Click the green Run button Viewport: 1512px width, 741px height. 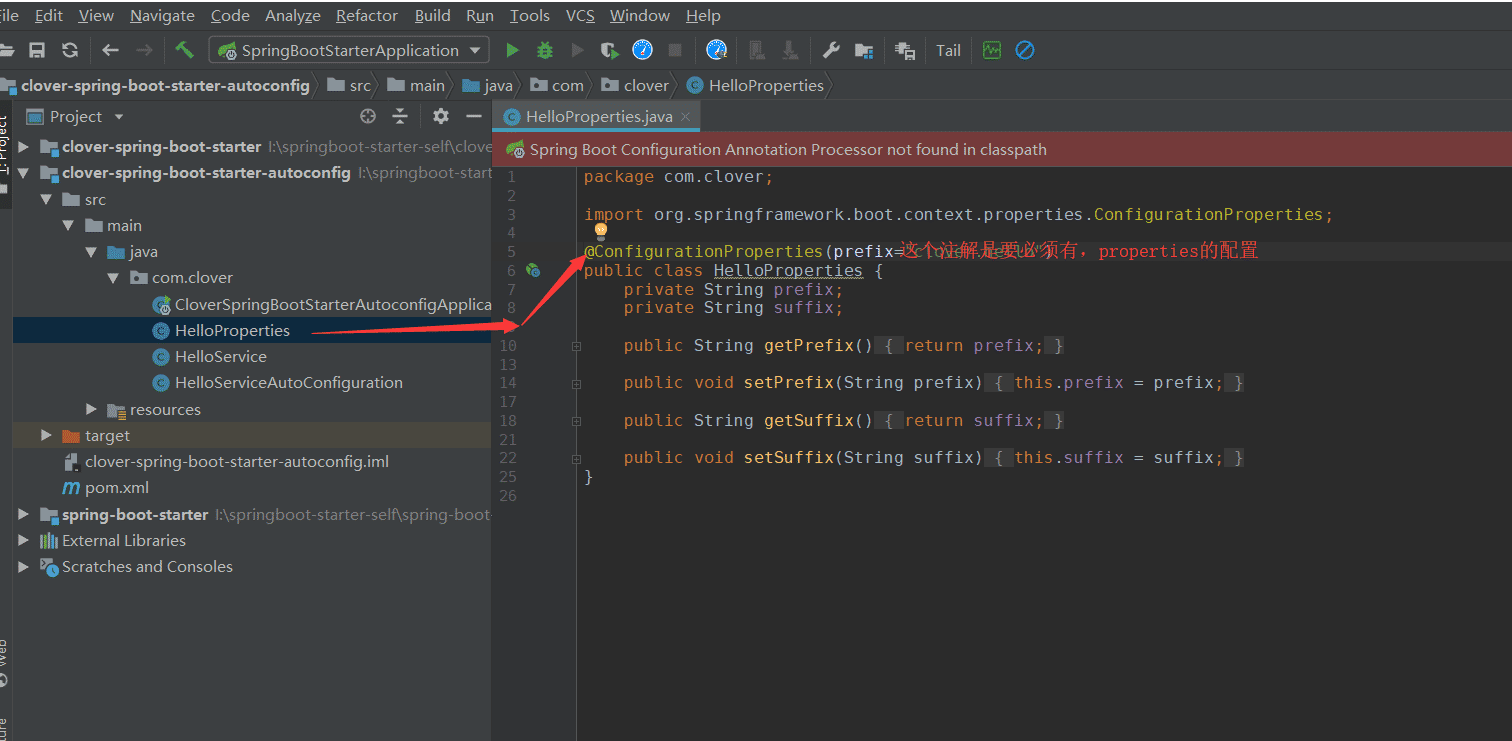click(512, 50)
